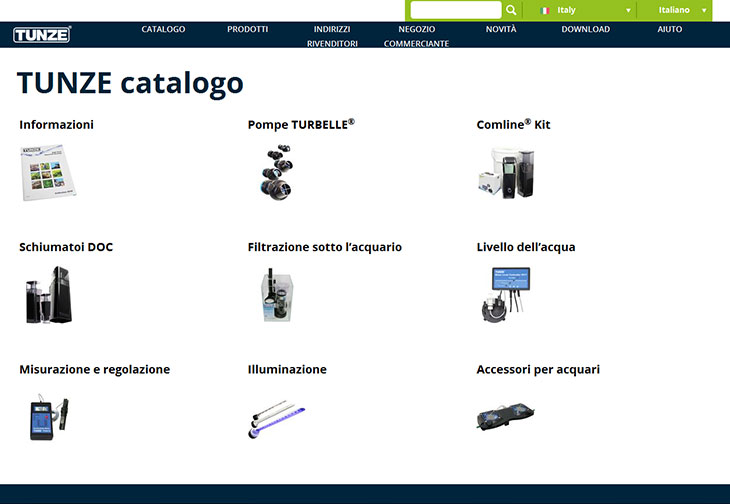
Task: Follow the Informazioni heading link
Action: pyautogui.click(x=56, y=125)
